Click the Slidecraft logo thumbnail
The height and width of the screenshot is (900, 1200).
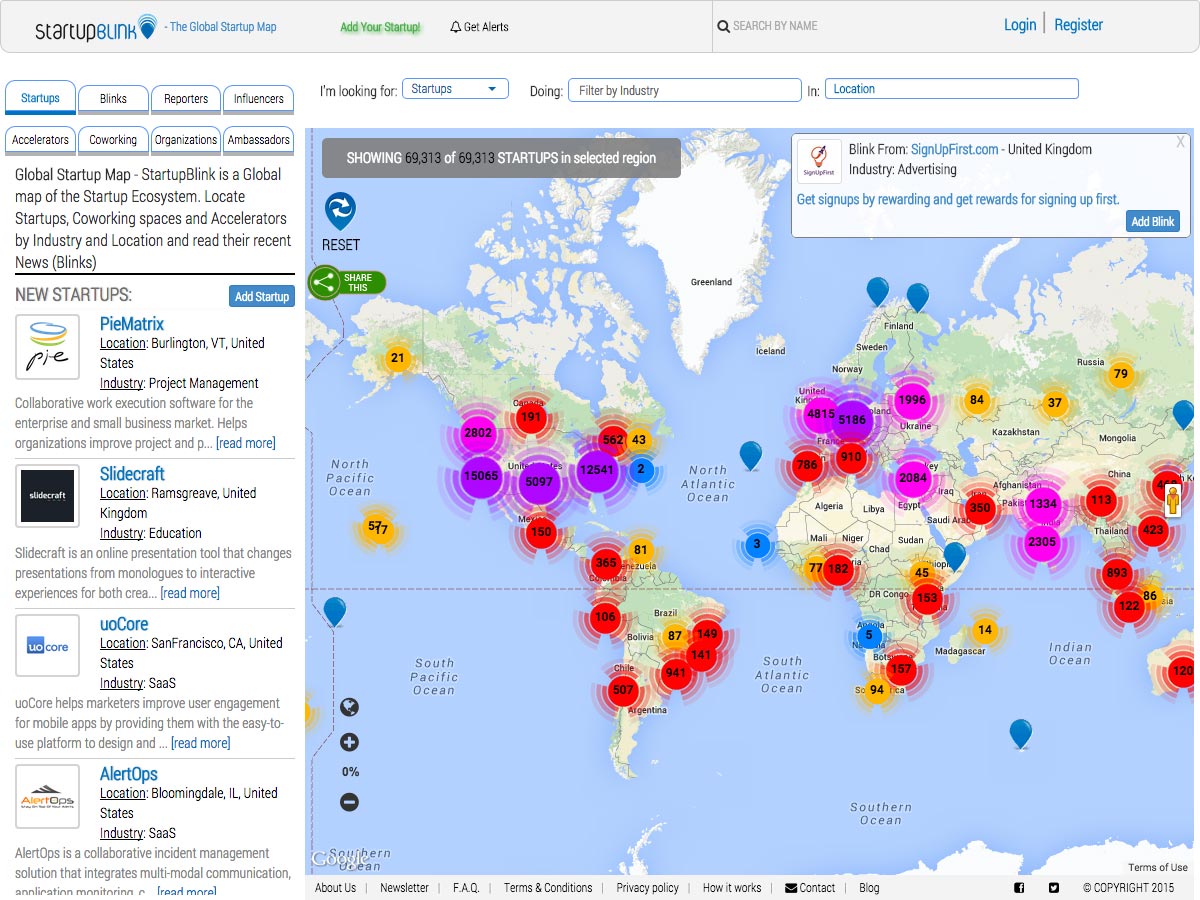click(x=47, y=496)
